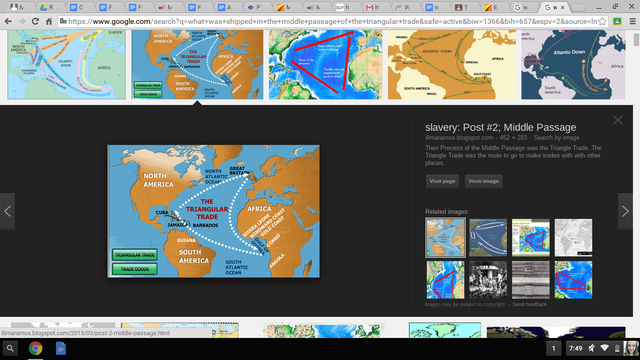Image resolution: width=640 pixels, height=360 pixels.
Task: Open bottom-right red triangle related image
Action: point(573,280)
